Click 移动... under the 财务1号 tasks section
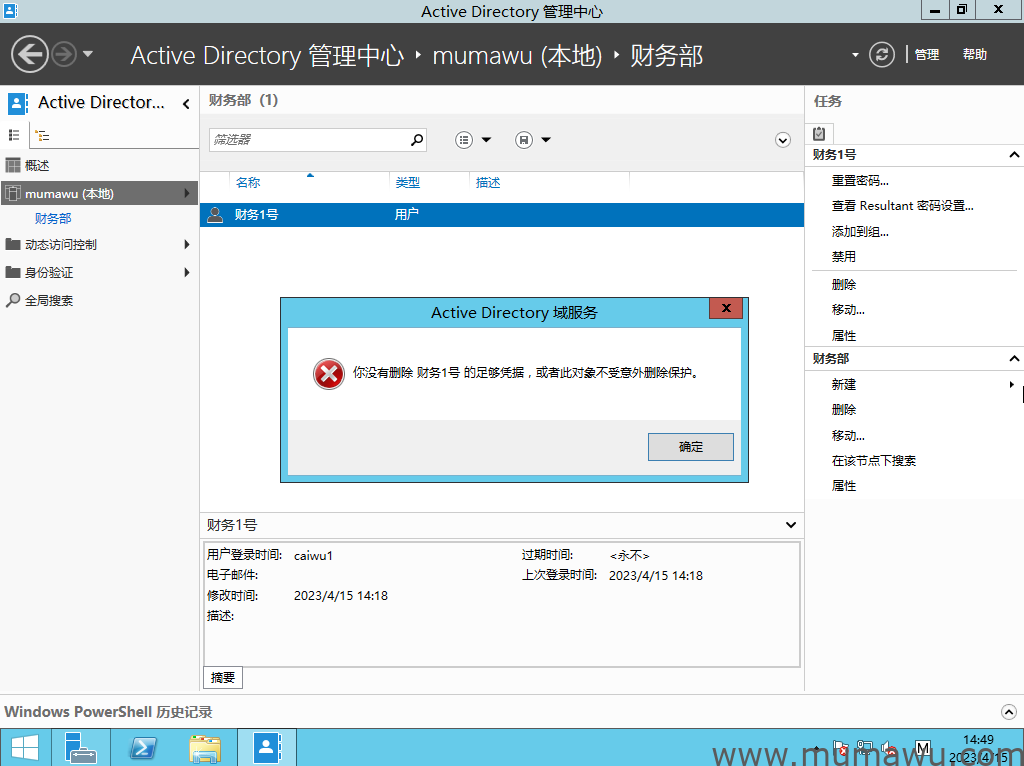Screen dimensions: 1024x766 [848, 310]
